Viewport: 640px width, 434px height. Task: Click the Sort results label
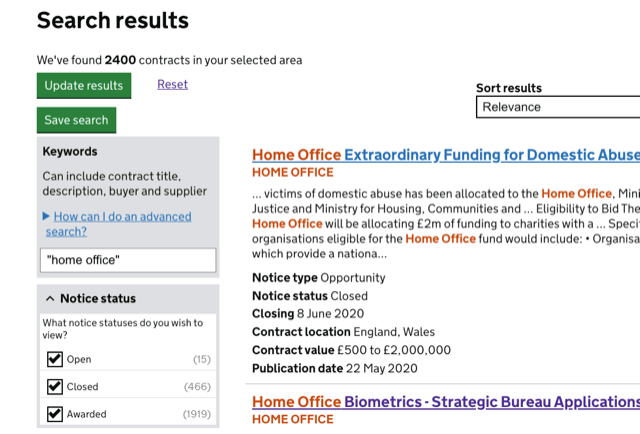point(508,88)
